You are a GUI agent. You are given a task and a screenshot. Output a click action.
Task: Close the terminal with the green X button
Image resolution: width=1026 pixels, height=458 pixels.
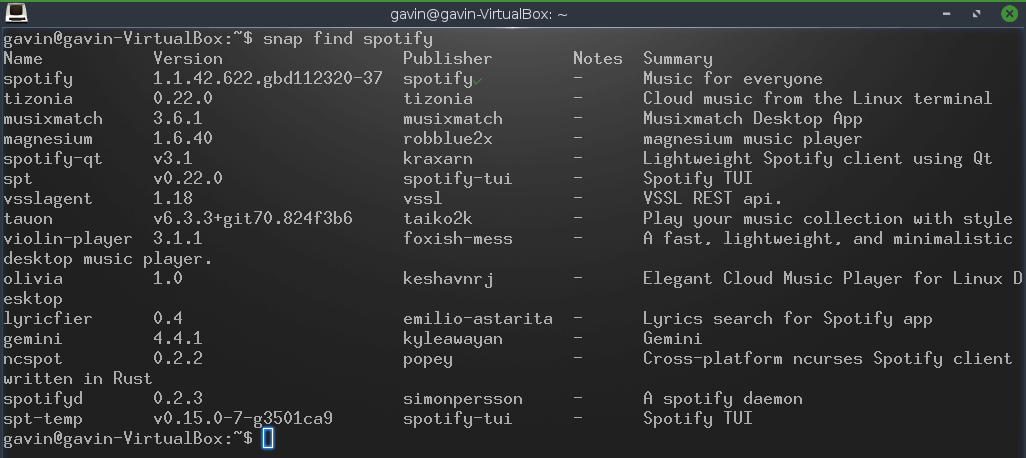[x=1009, y=14]
